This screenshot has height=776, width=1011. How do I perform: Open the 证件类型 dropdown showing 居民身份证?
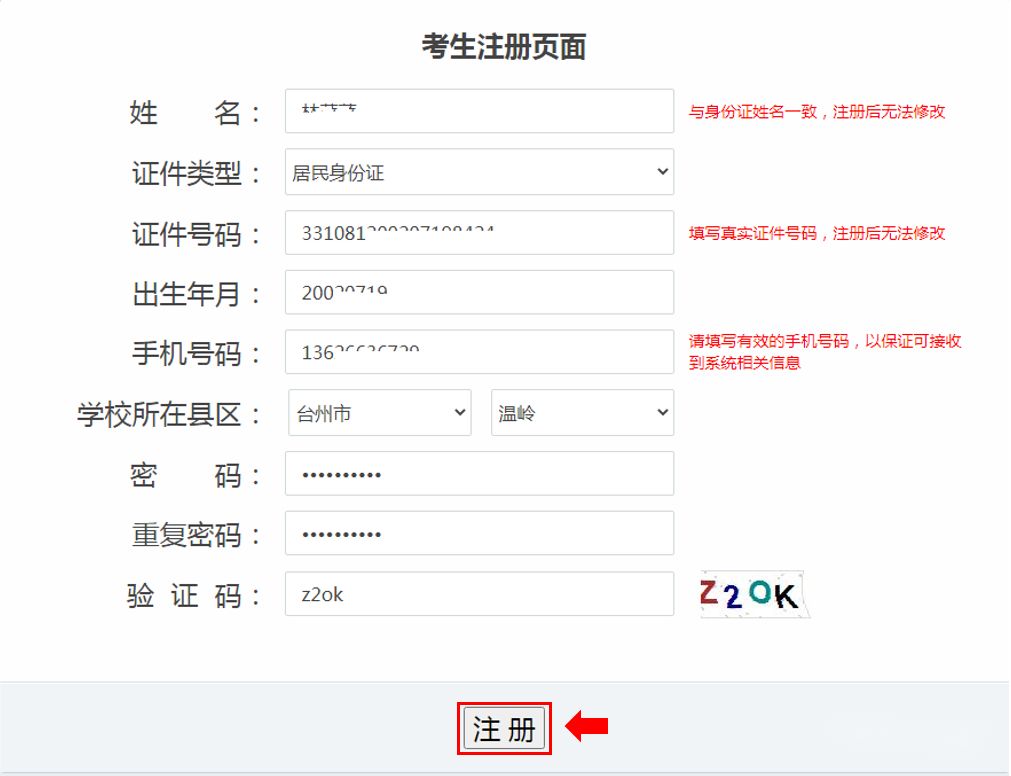point(479,171)
